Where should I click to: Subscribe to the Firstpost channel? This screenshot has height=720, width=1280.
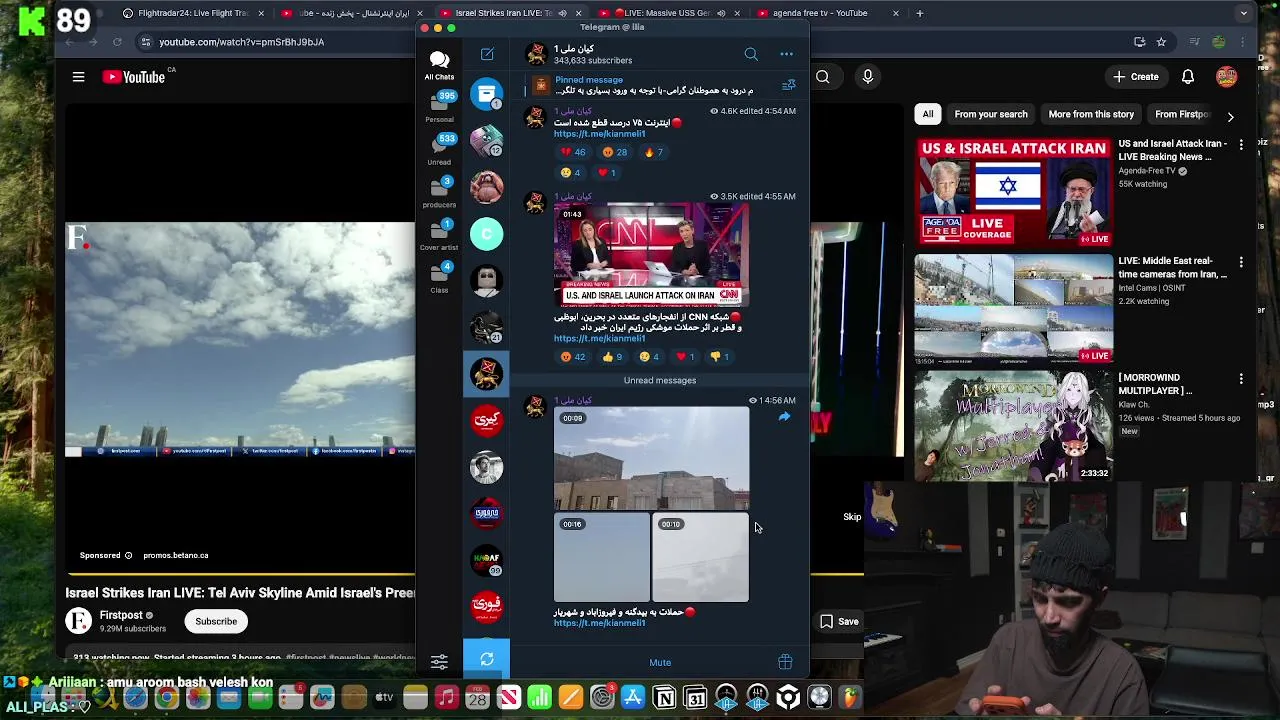(x=216, y=621)
